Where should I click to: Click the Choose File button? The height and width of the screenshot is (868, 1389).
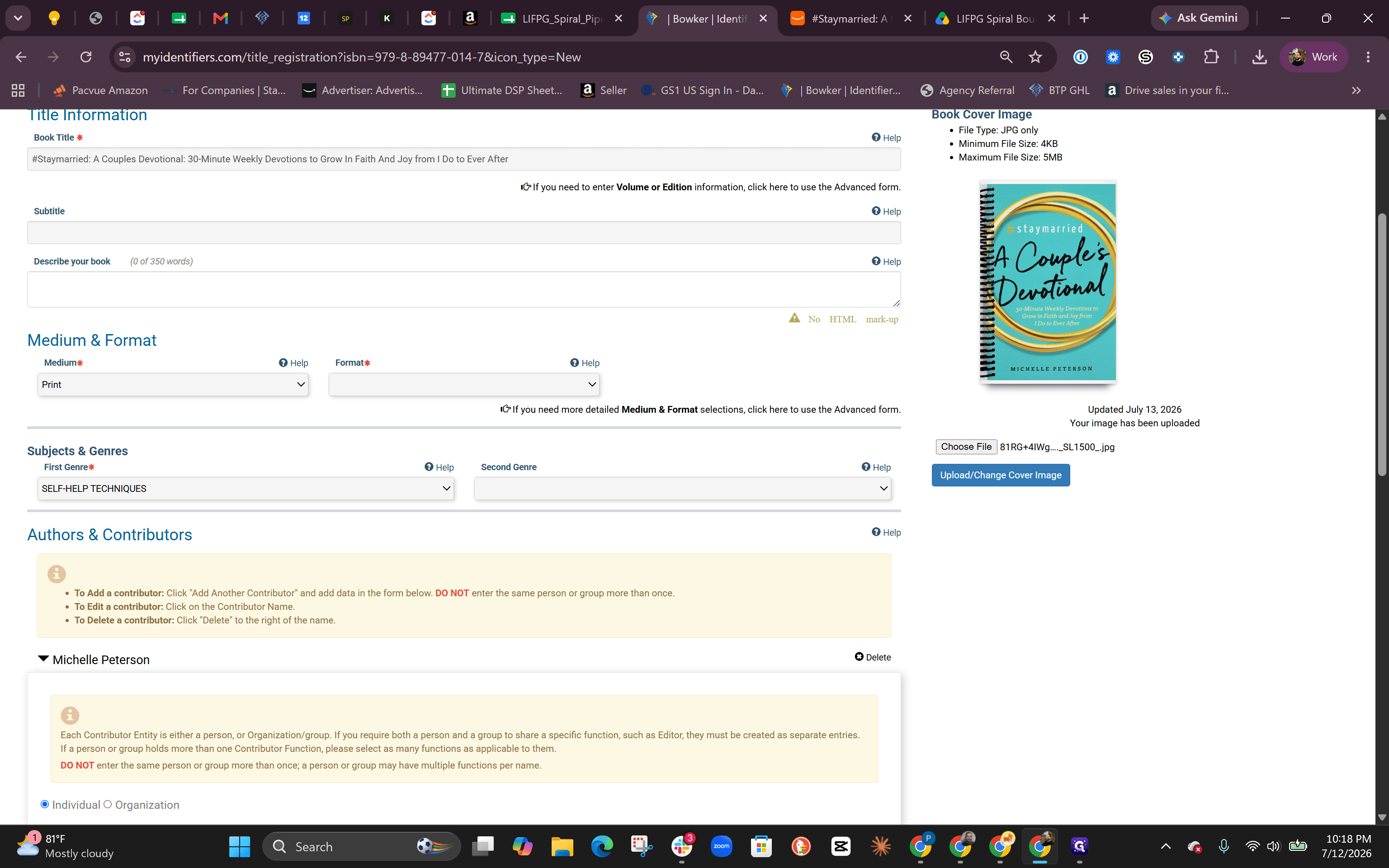pos(966,447)
